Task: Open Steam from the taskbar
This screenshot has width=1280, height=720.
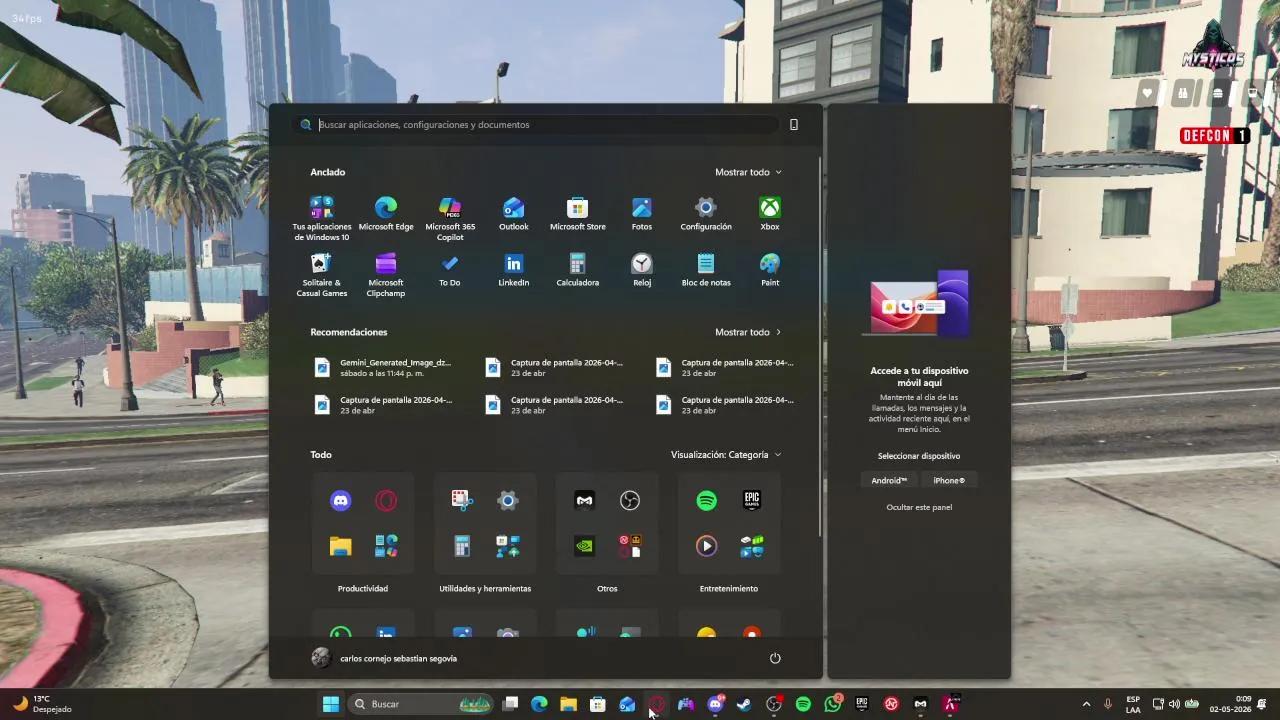Action: pyautogui.click(x=744, y=704)
